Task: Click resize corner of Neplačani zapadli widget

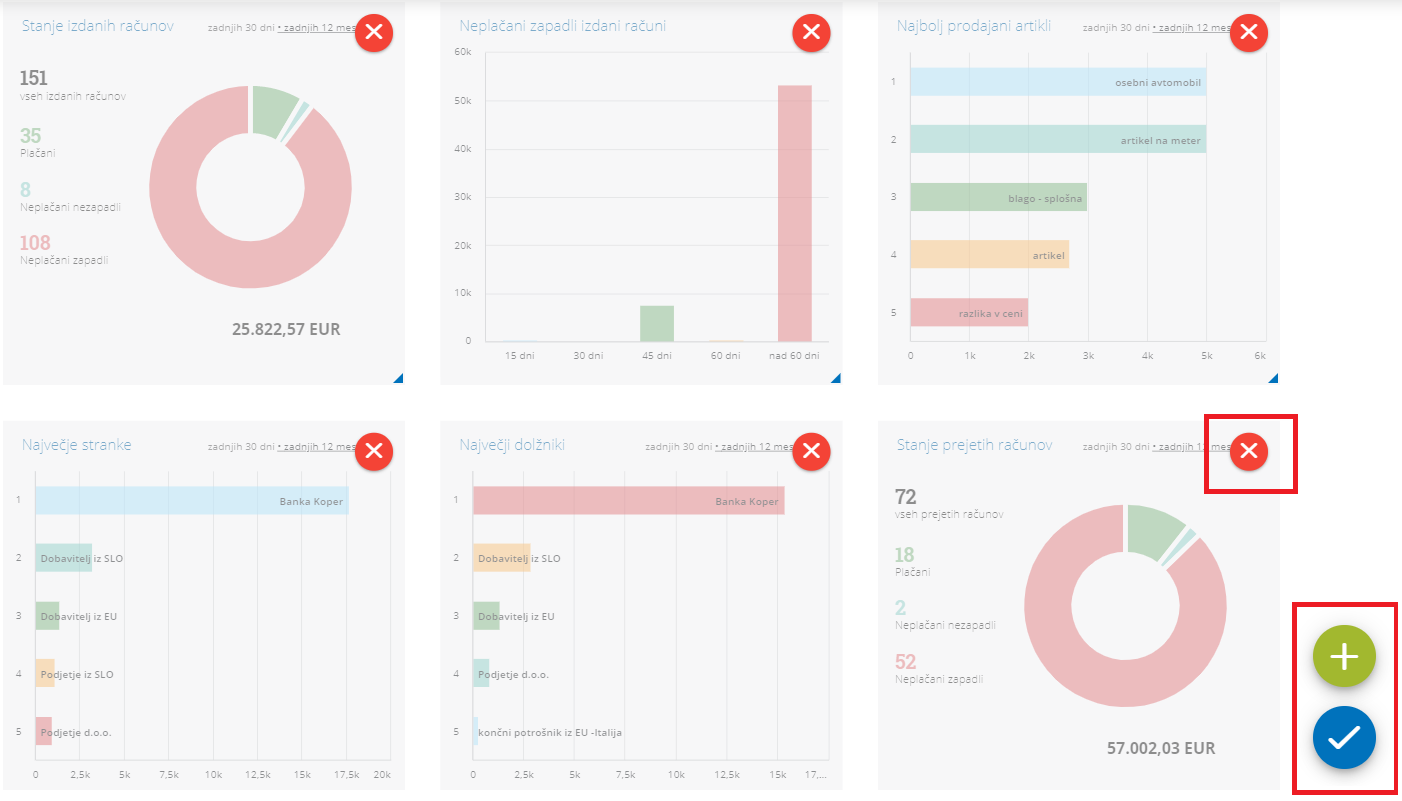Action: (x=836, y=378)
